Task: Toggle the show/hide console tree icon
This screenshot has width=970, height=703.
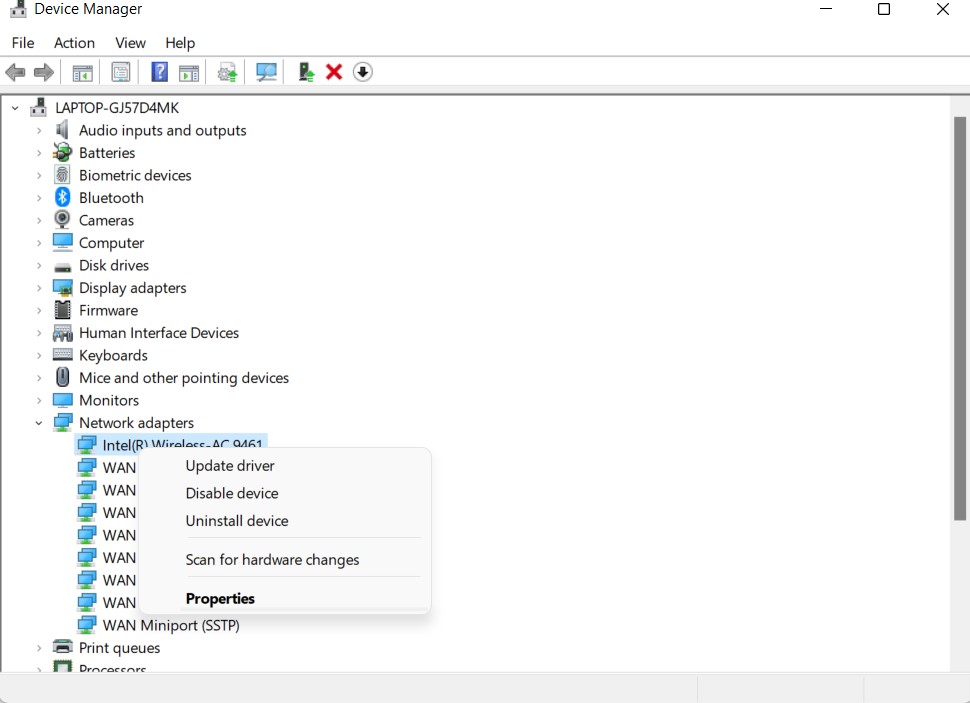Action: (x=82, y=72)
